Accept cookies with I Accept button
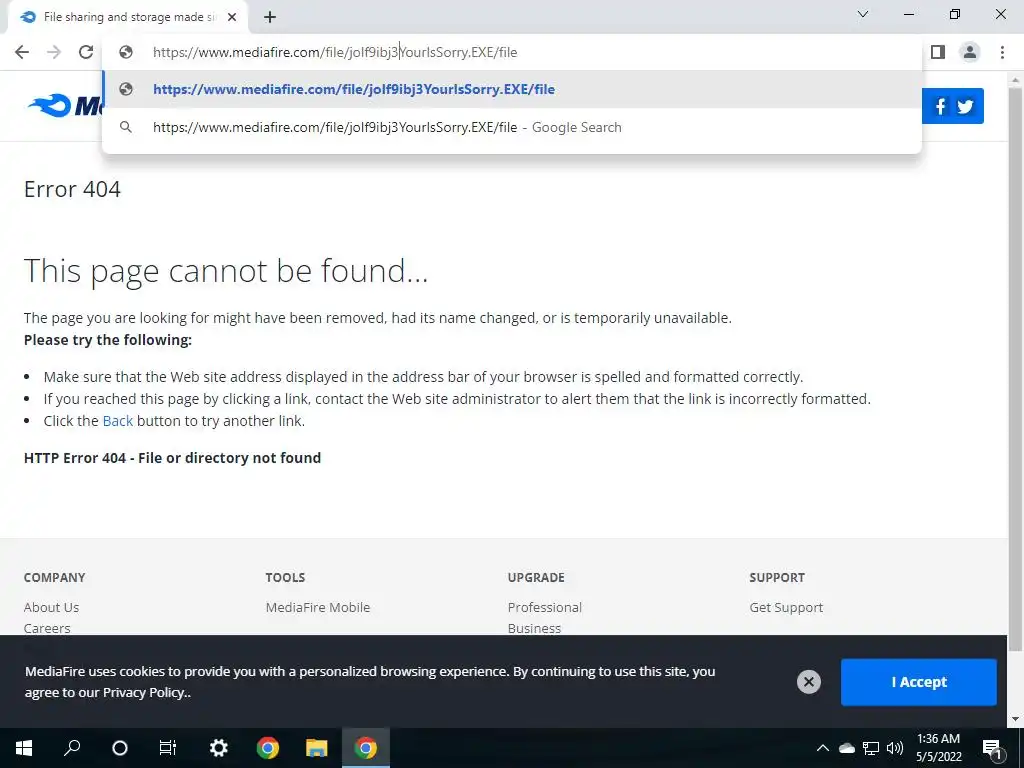This screenshot has width=1024, height=768. tap(919, 682)
